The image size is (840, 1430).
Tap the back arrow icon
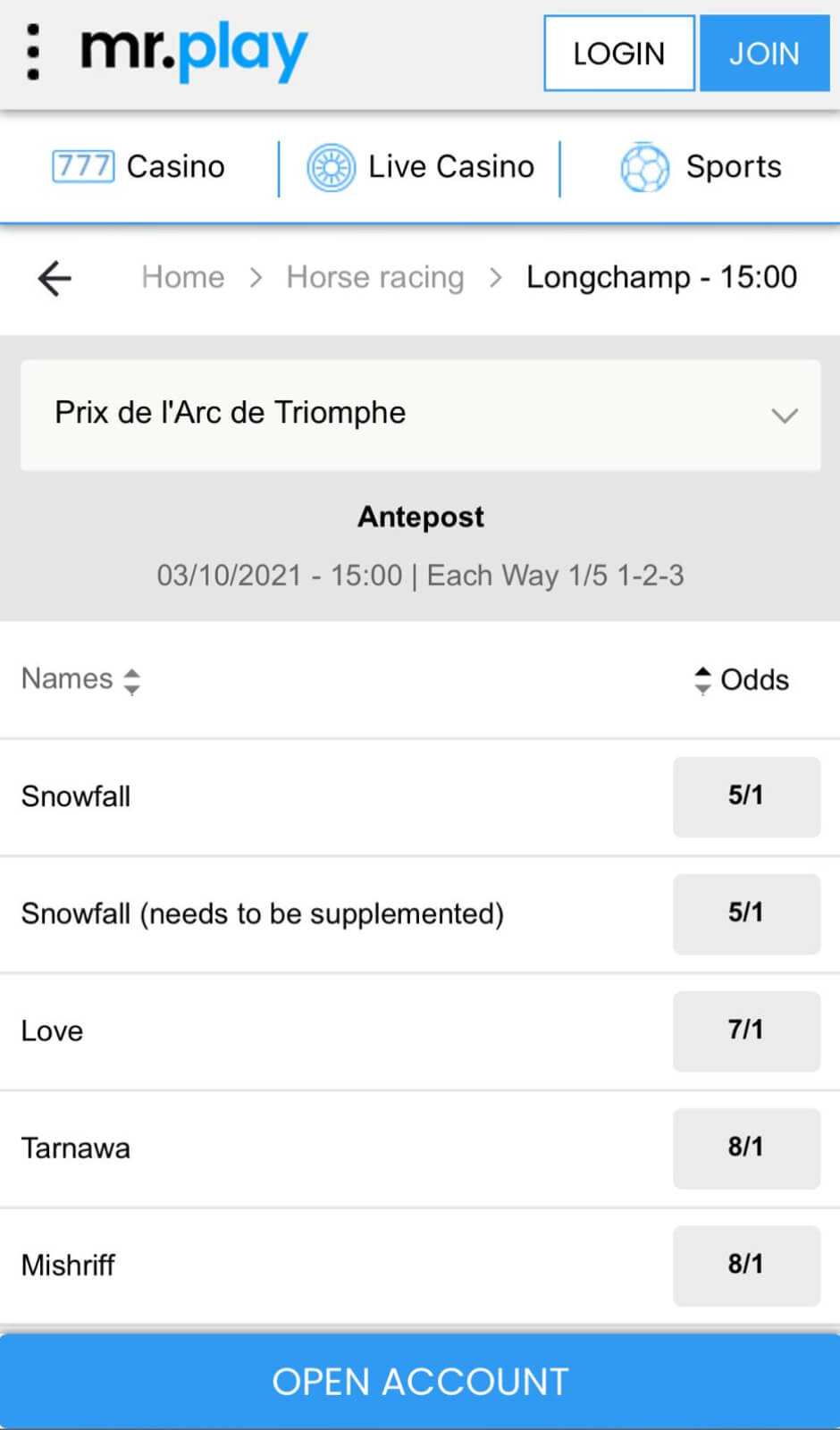point(55,278)
